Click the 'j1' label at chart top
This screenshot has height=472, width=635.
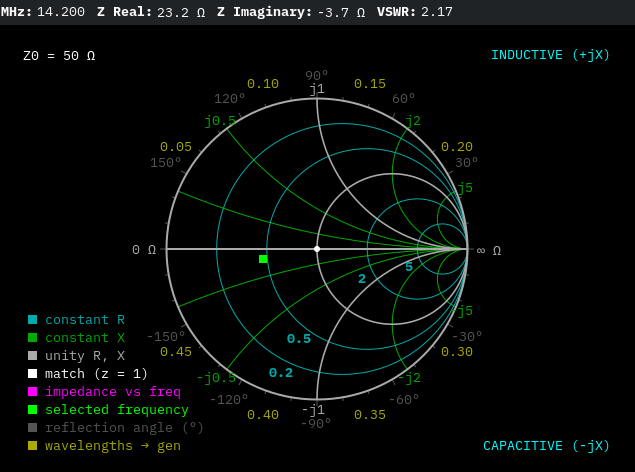coord(317,89)
